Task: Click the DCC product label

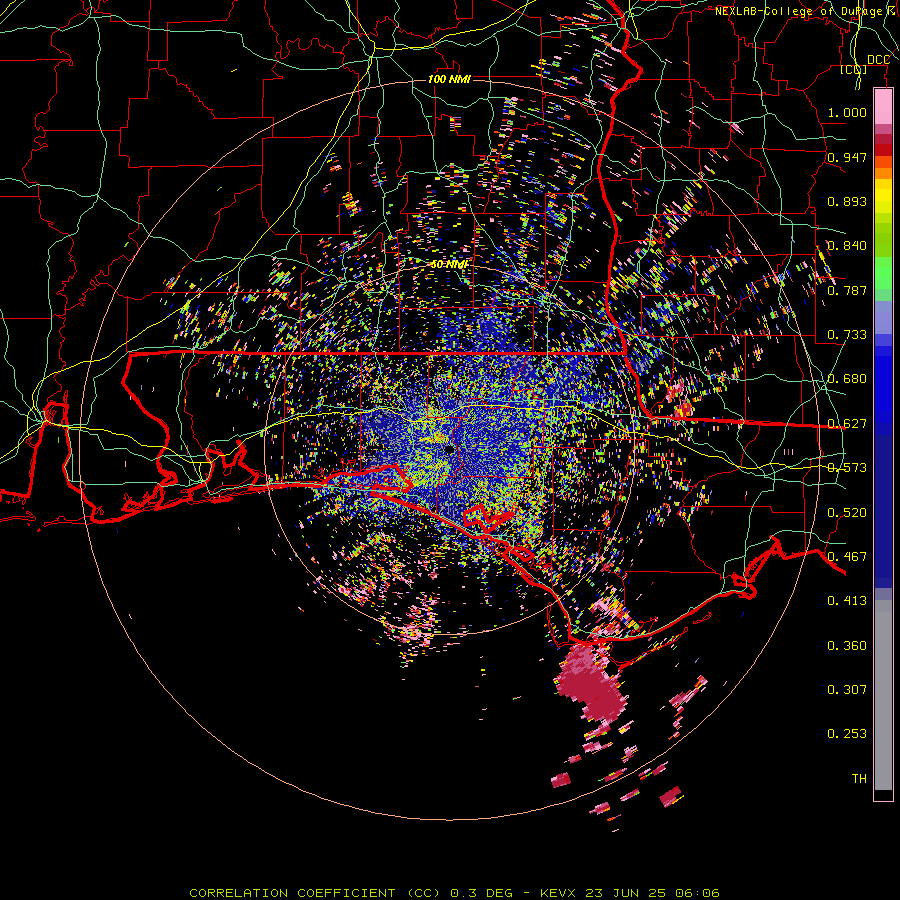Action: pos(878,60)
